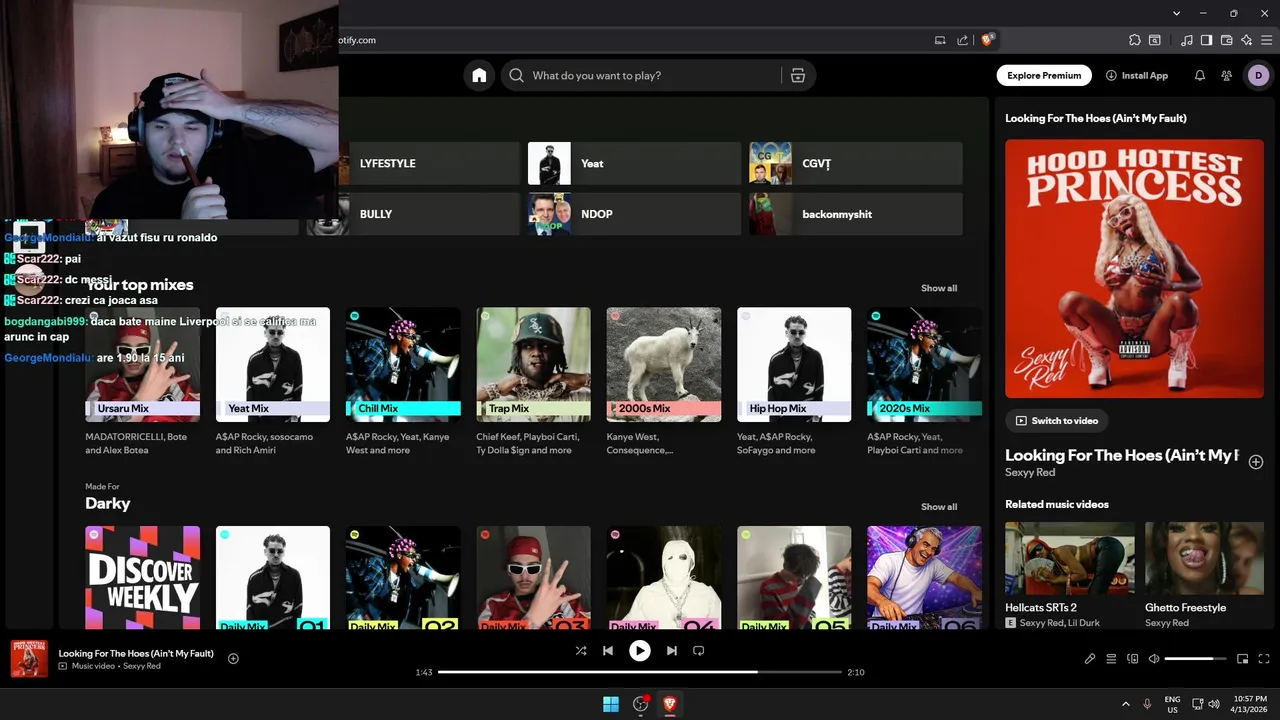1280x720 pixels.
Task: Mute Spotify with speaker icon
Action: tap(1154, 659)
